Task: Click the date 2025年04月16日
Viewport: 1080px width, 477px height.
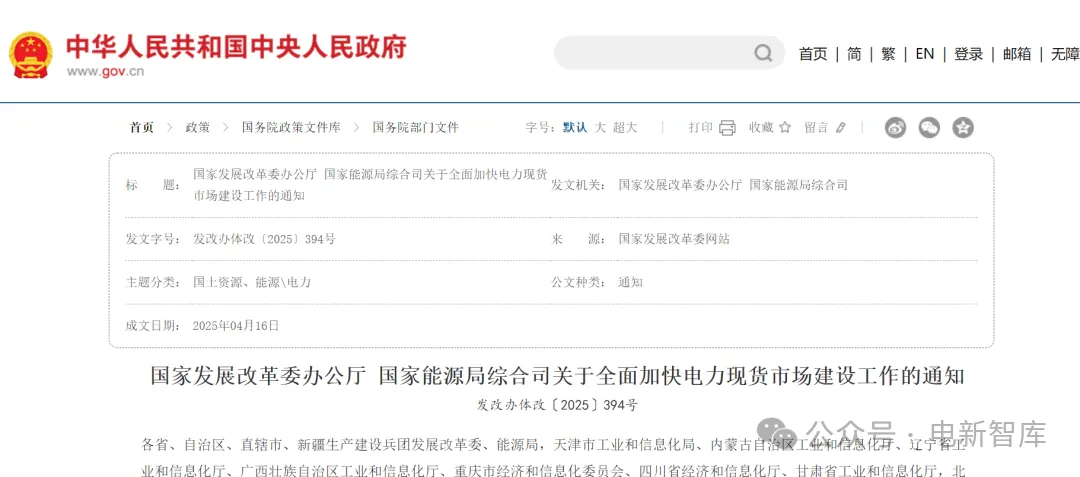Action: tap(236, 326)
